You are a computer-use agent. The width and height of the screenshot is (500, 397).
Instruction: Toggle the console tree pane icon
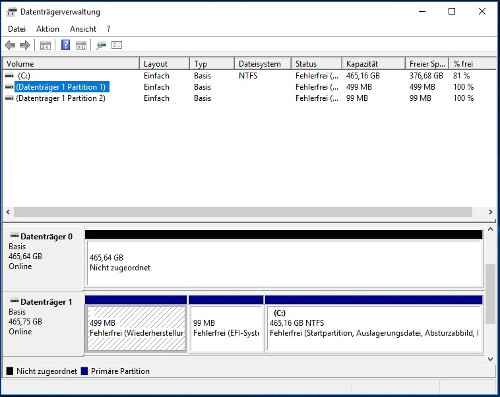(45, 45)
